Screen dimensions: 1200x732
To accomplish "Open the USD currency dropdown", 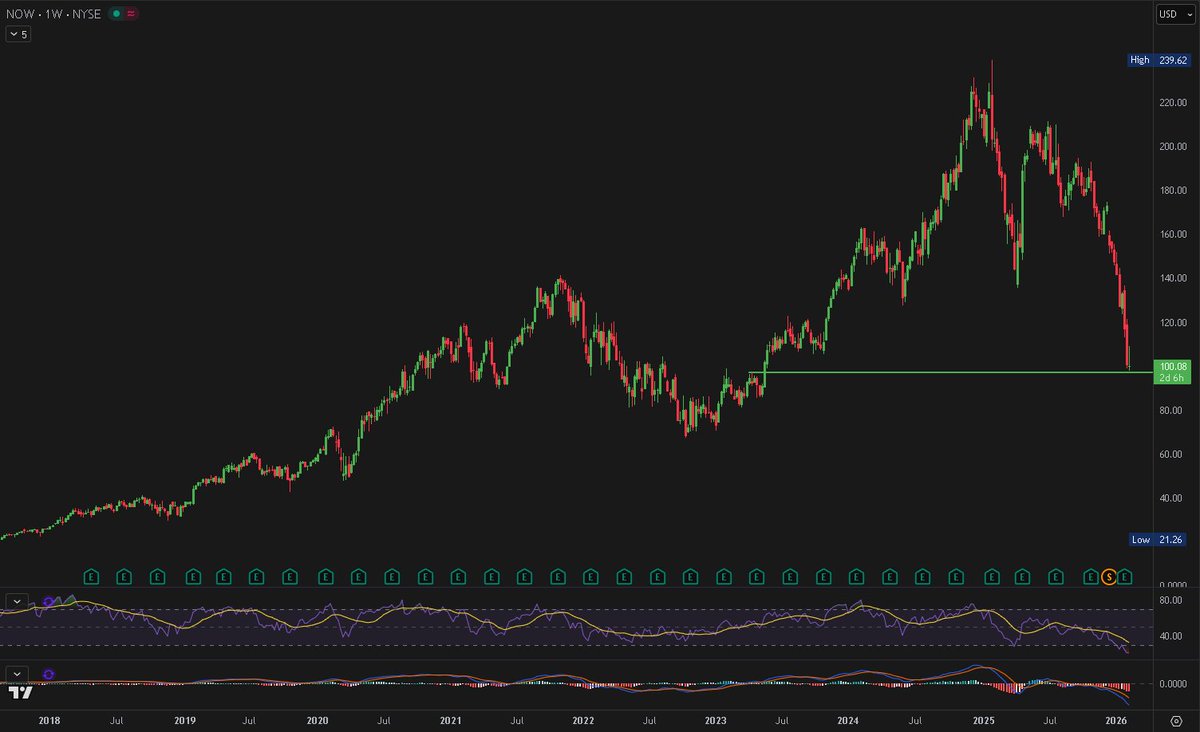I will (x=1168, y=14).
